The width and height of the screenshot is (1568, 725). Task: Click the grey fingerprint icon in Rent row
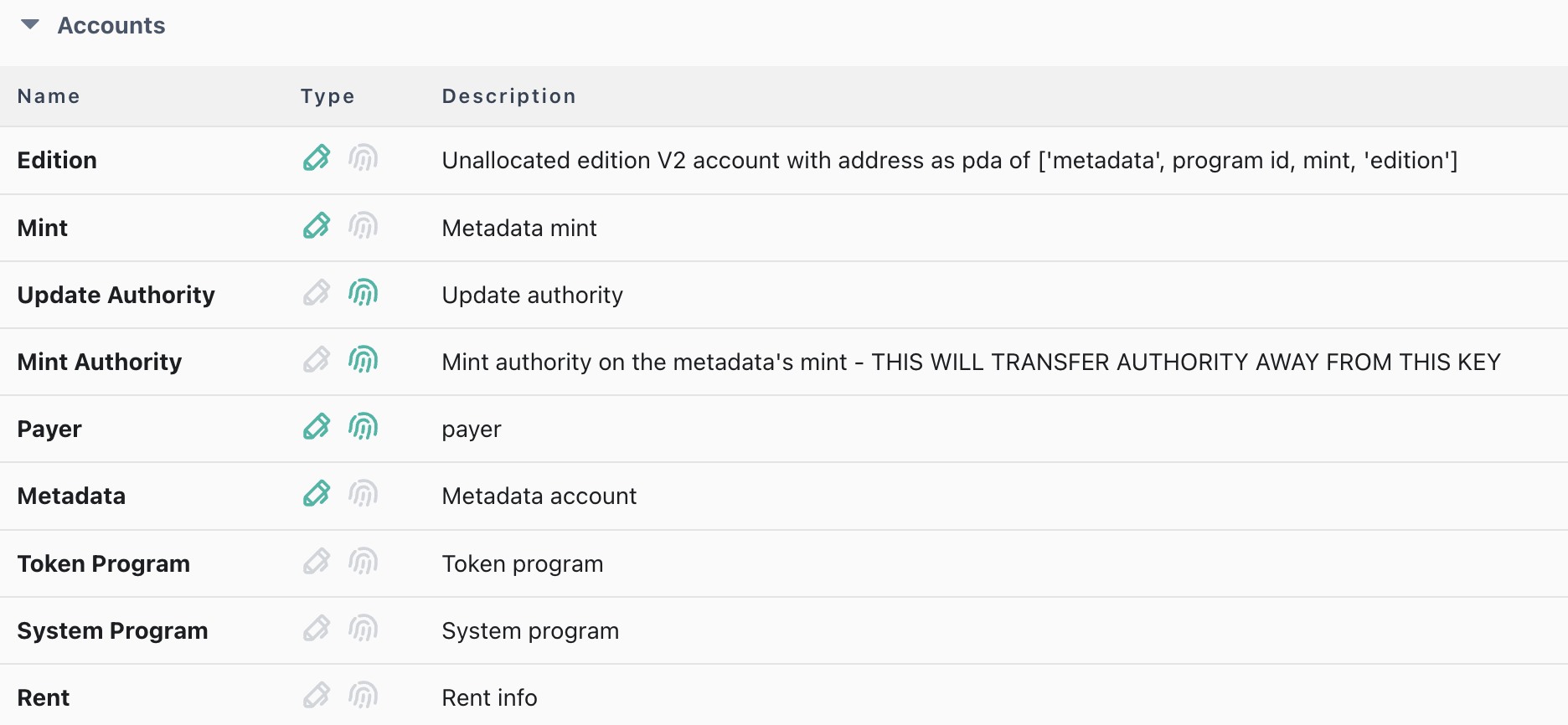click(x=363, y=696)
